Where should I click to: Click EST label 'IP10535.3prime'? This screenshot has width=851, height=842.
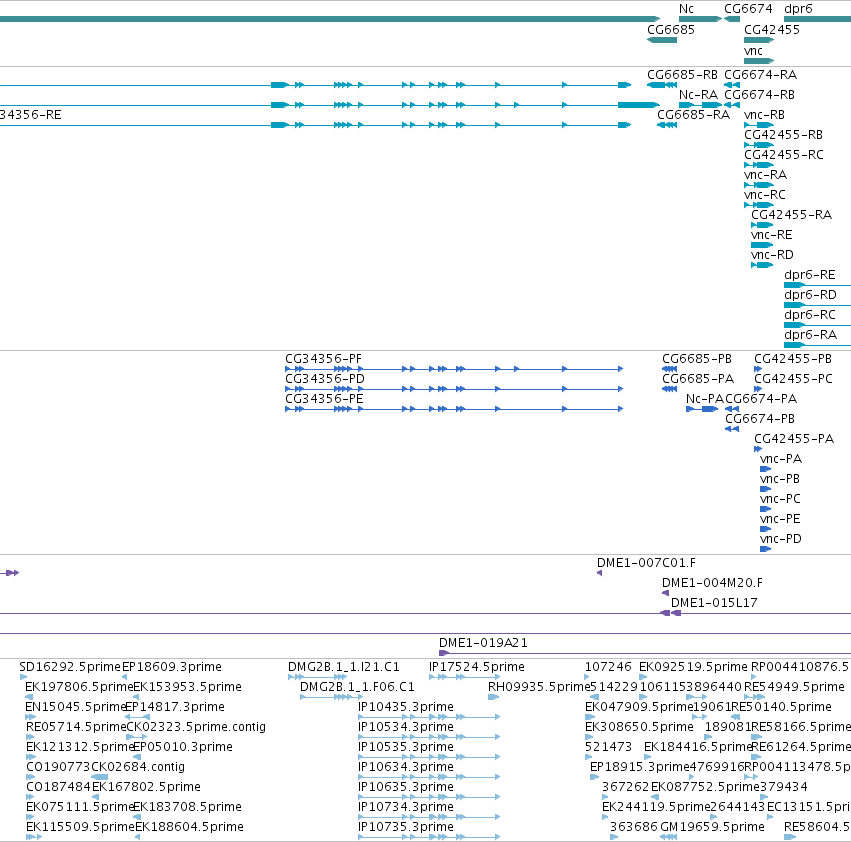[406, 747]
